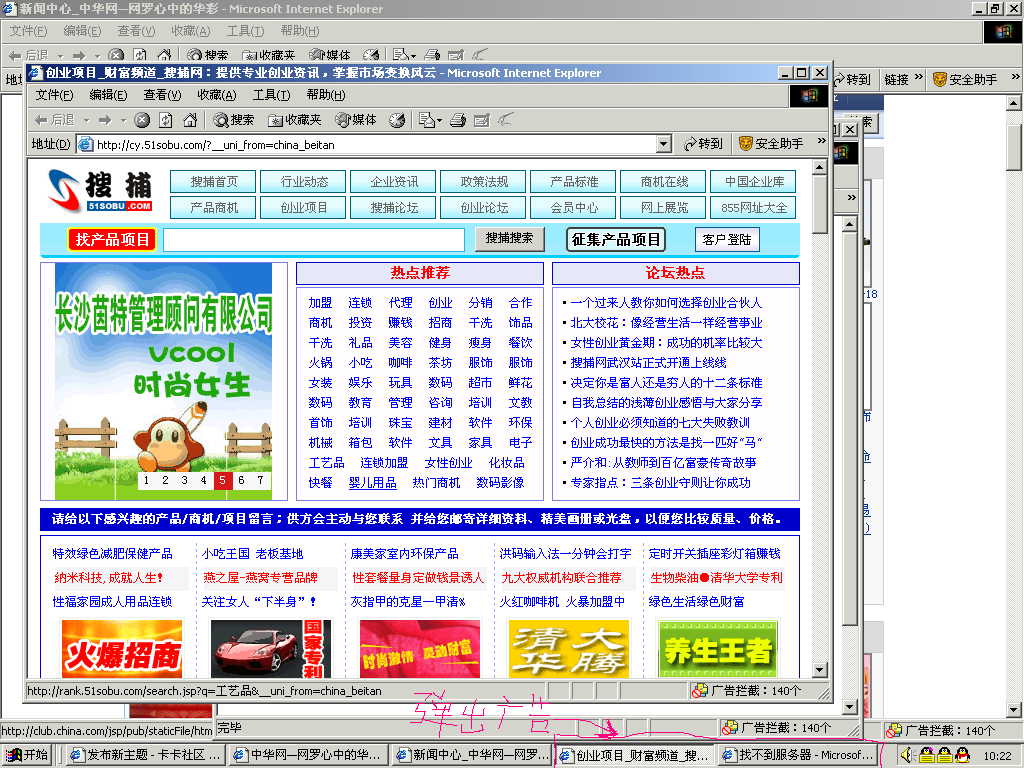Viewport: 1024px width, 768px height.
Task: Open 收藏夹 favorites in front IE toolbar
Action: tap(295, 120)
